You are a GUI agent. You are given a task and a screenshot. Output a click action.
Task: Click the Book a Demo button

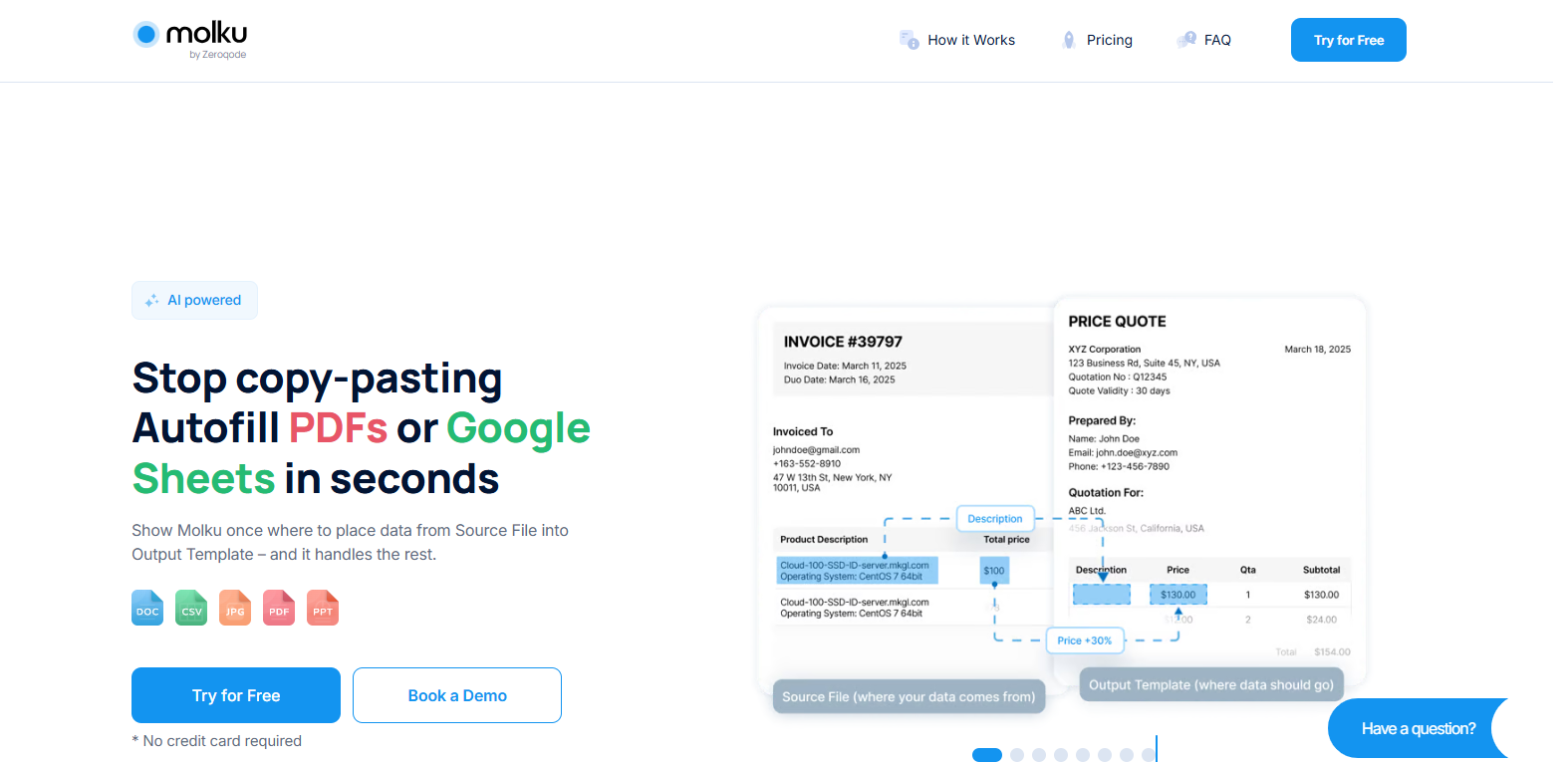457,695
